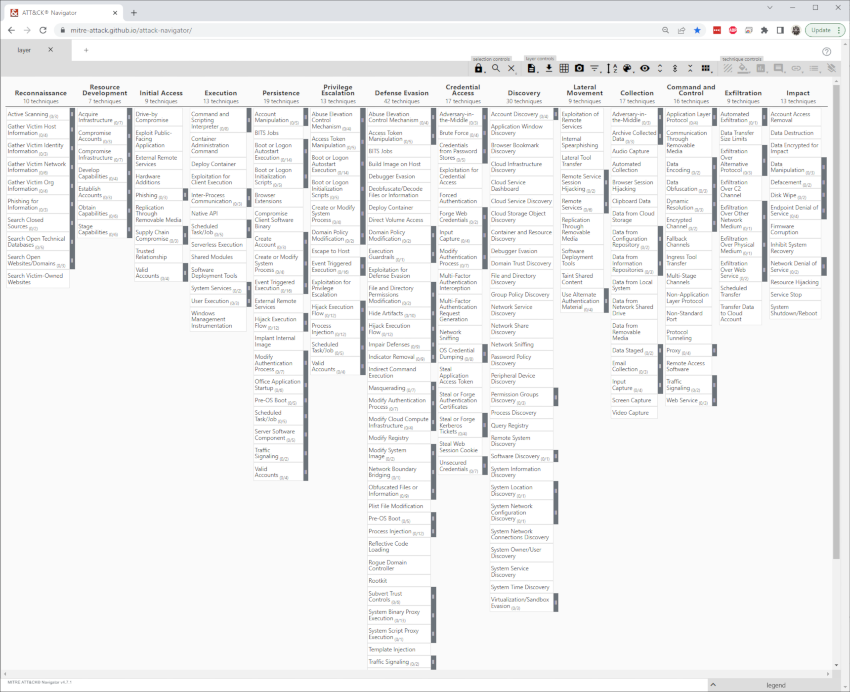Screen dimensions: 850x692
Task: Deselect all techniques with X icon
Action: click(x=511, y=68)
